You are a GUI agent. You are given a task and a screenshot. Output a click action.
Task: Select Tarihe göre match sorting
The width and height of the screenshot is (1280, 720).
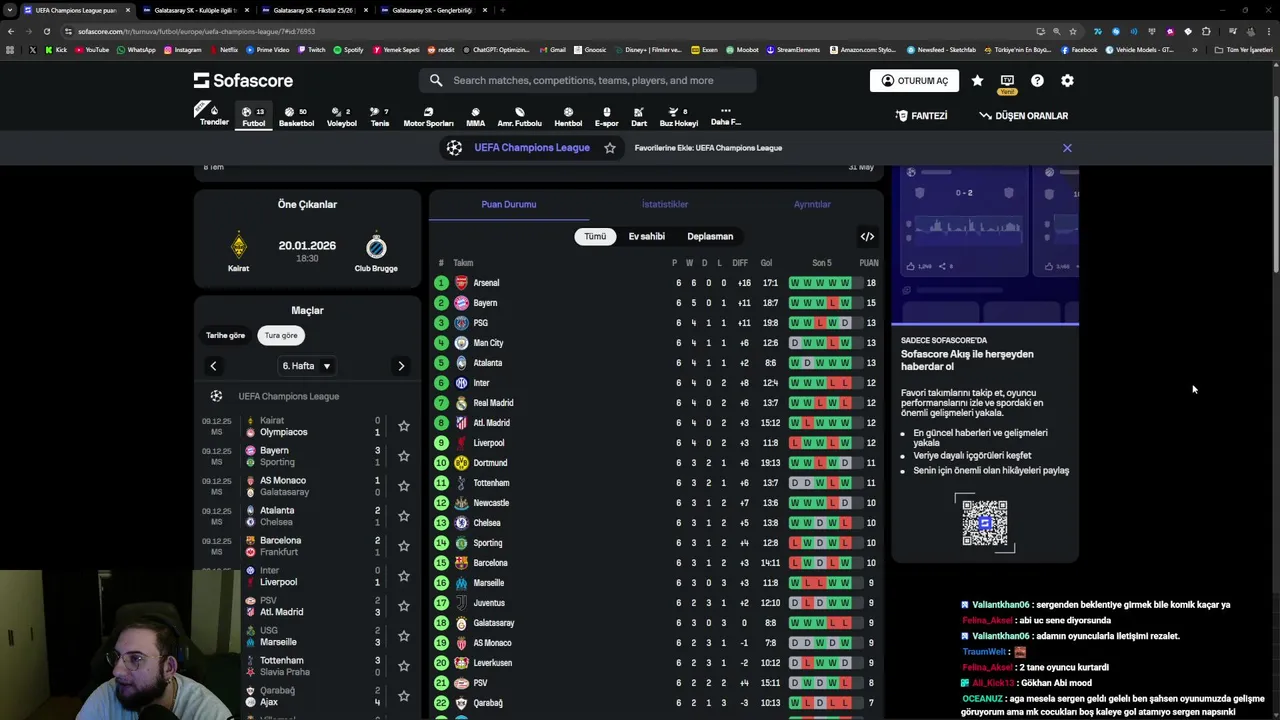click(225, 336)
